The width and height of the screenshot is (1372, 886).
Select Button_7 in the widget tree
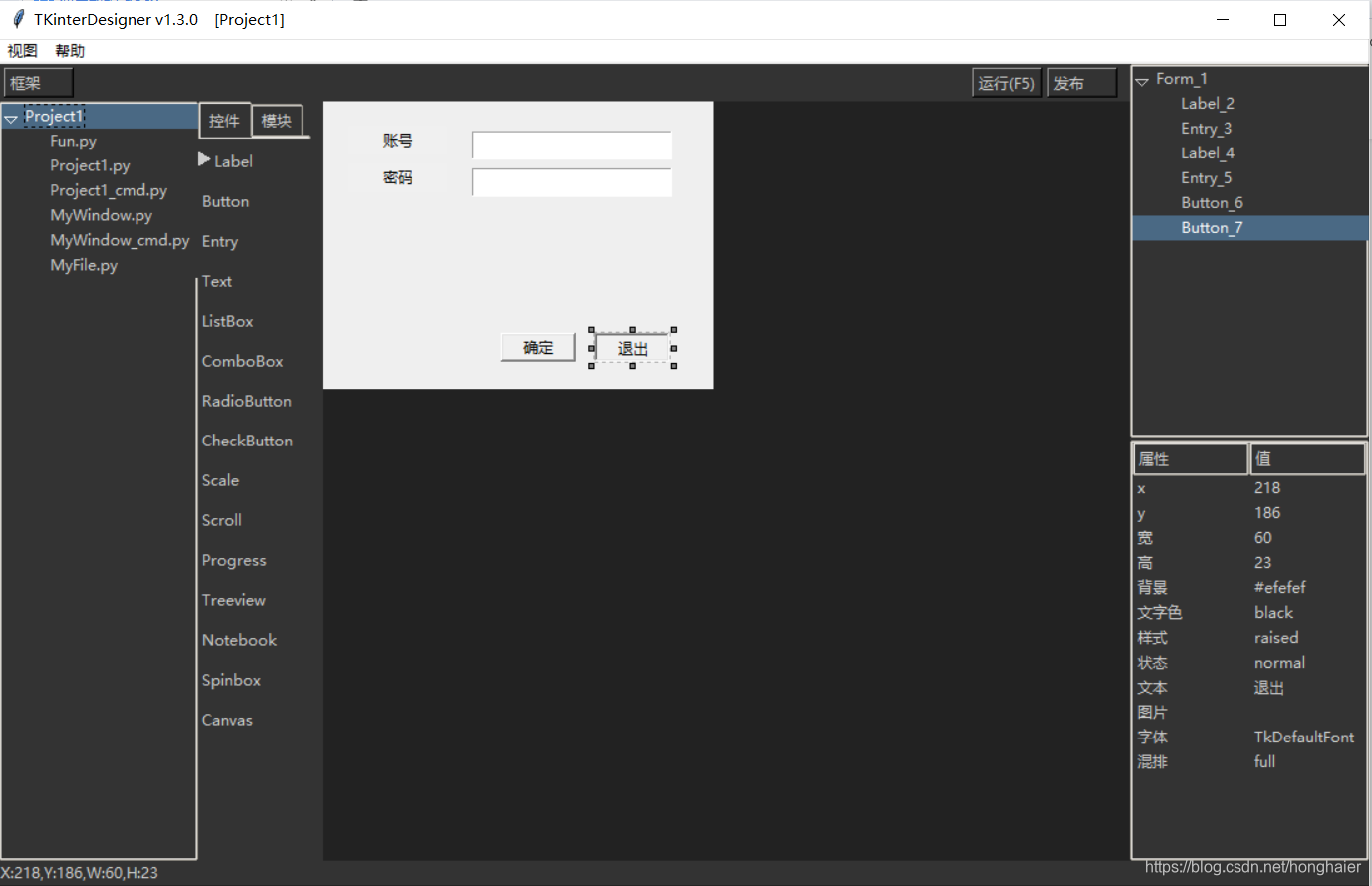point(1212,228)
